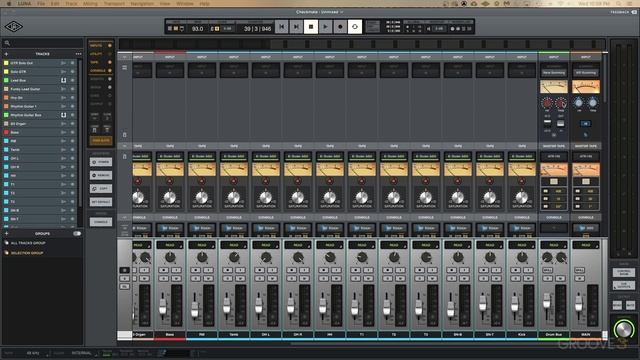
Task: Click the Console button in left panel
Action: tap(101, 222)
